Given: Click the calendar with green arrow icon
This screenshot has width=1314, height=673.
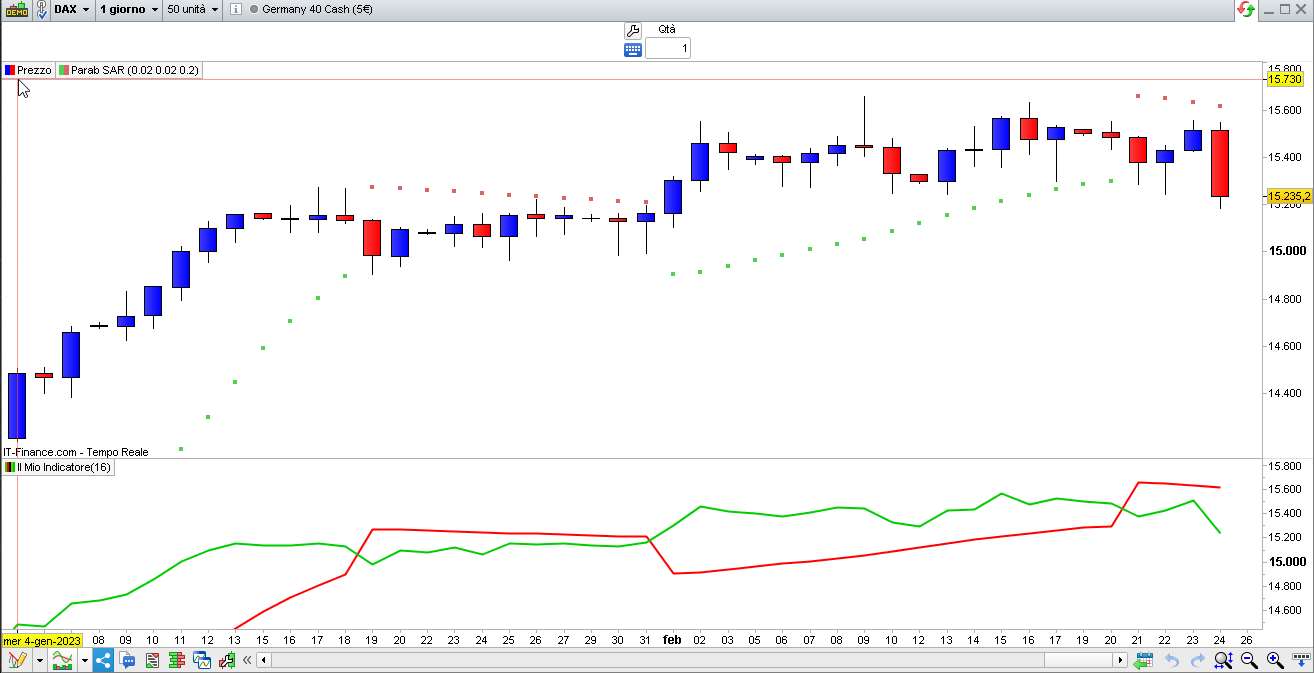Looking at the screenshot, I should click(1144, 660).
